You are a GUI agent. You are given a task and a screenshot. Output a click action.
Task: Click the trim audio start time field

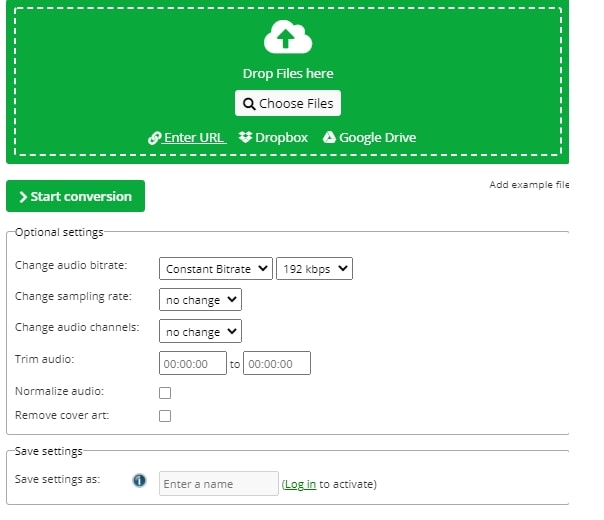[193, 363]
